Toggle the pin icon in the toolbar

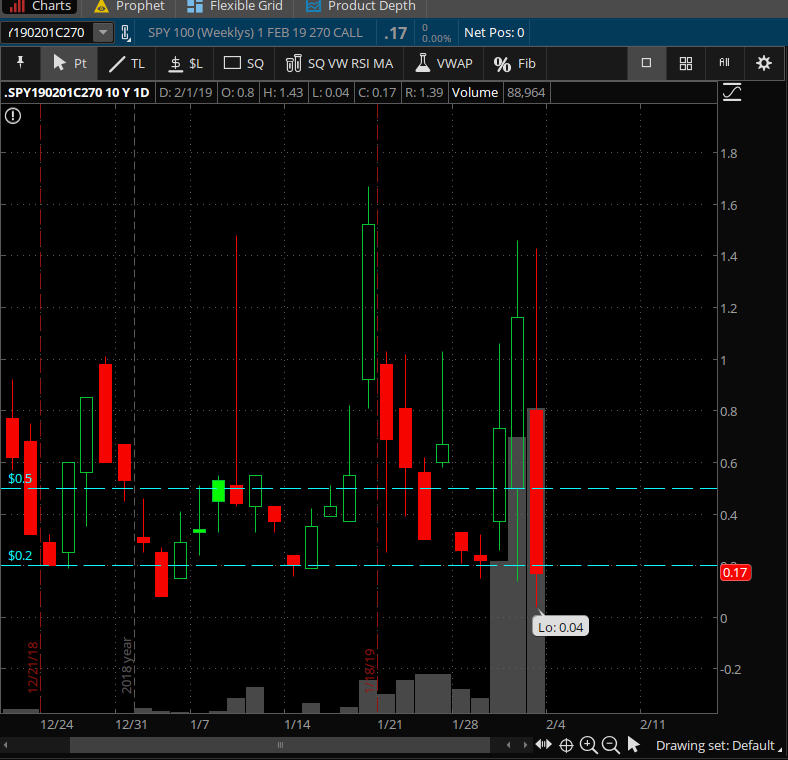click(x=20, y=63)
